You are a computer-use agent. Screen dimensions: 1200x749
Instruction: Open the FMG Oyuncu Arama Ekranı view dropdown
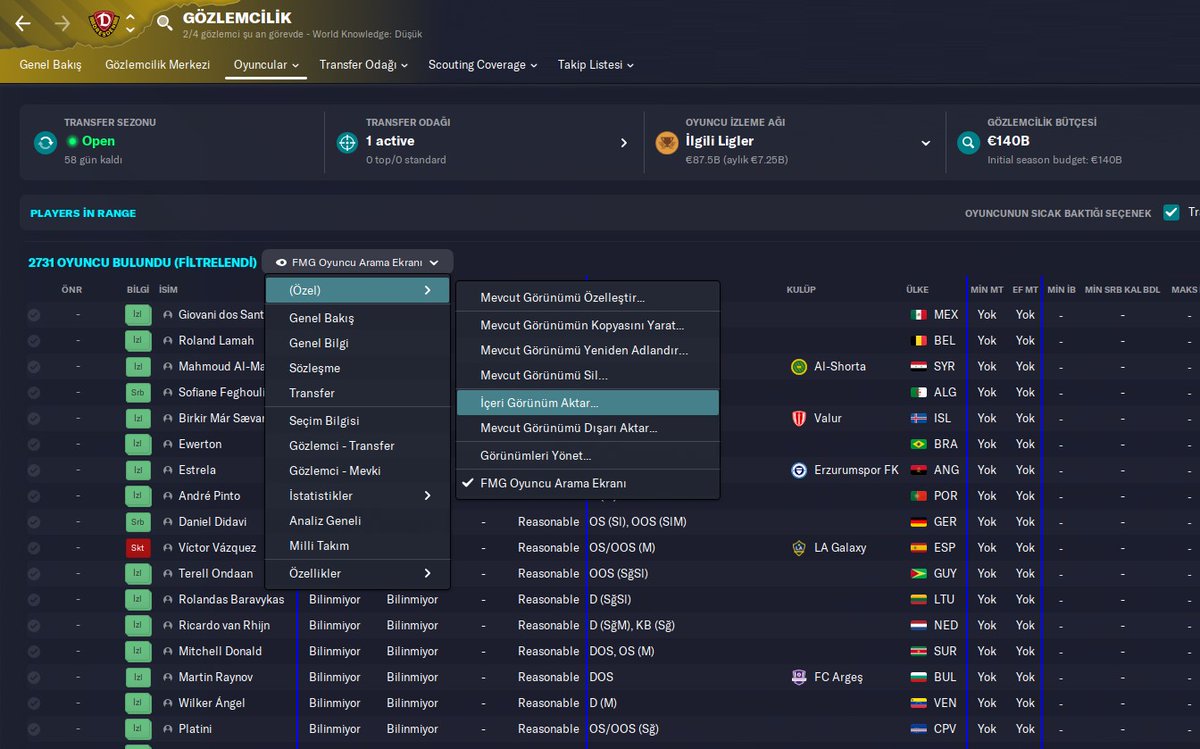(357, 262)
